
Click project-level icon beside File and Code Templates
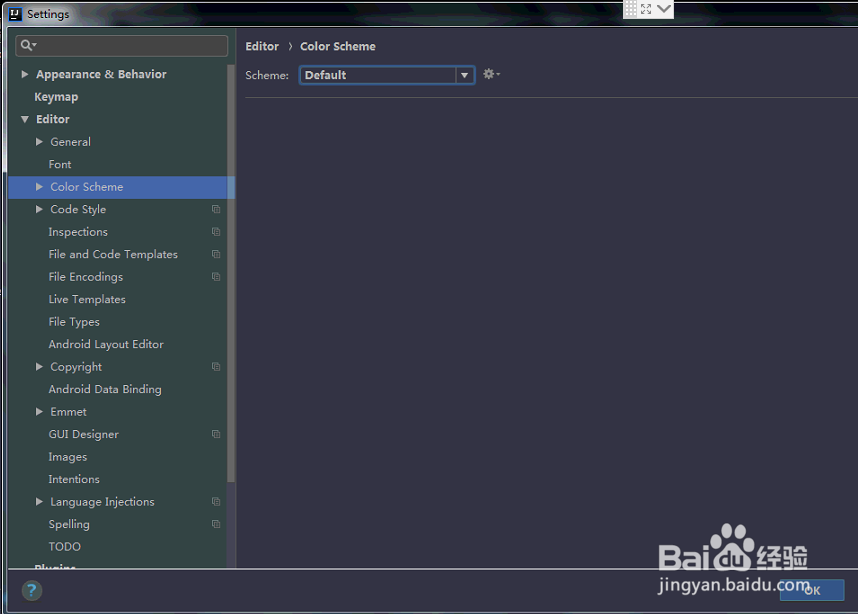click(x=216, y=254)
